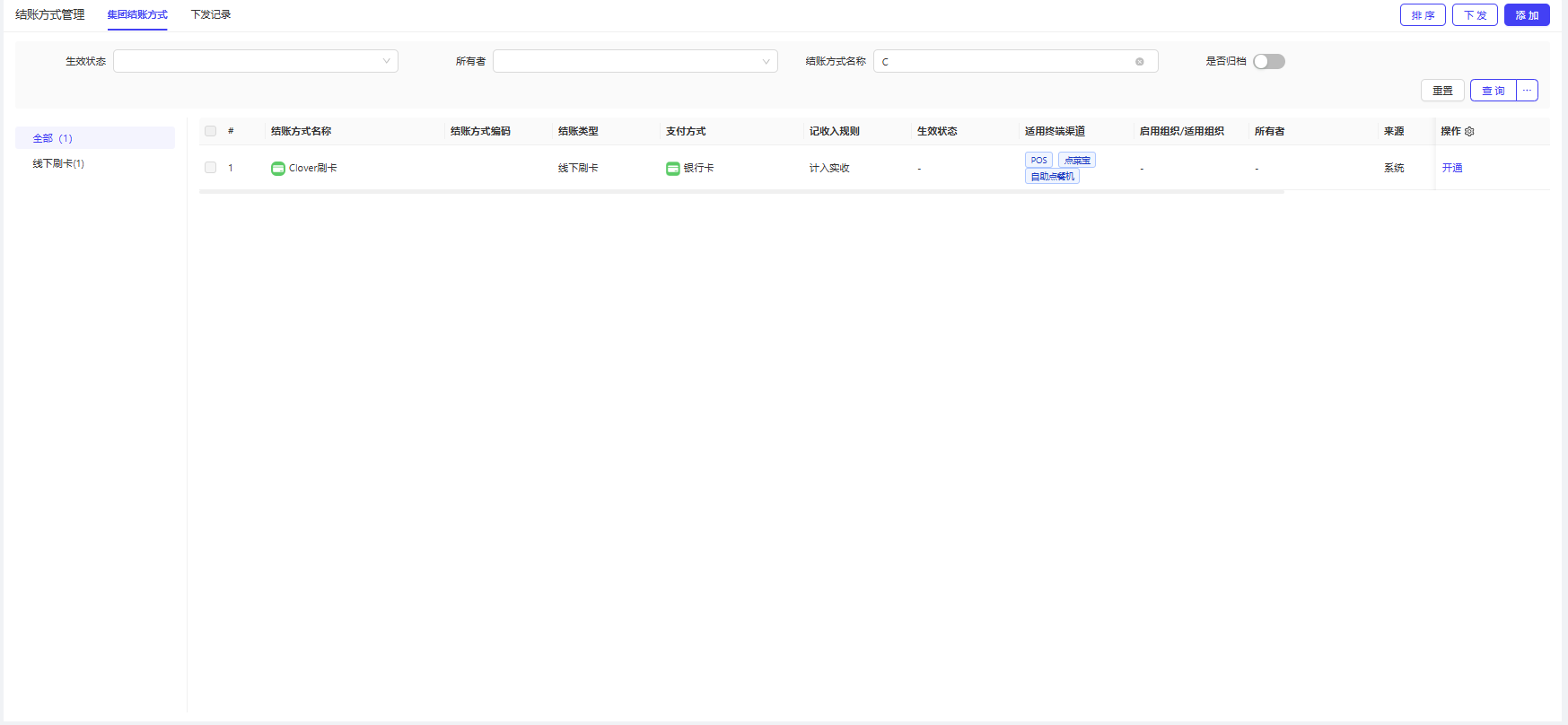Click the 结账类型 column header
The height and width of the screenshot is (725, 1568).
pyautogui.click(x=578, y=131)
